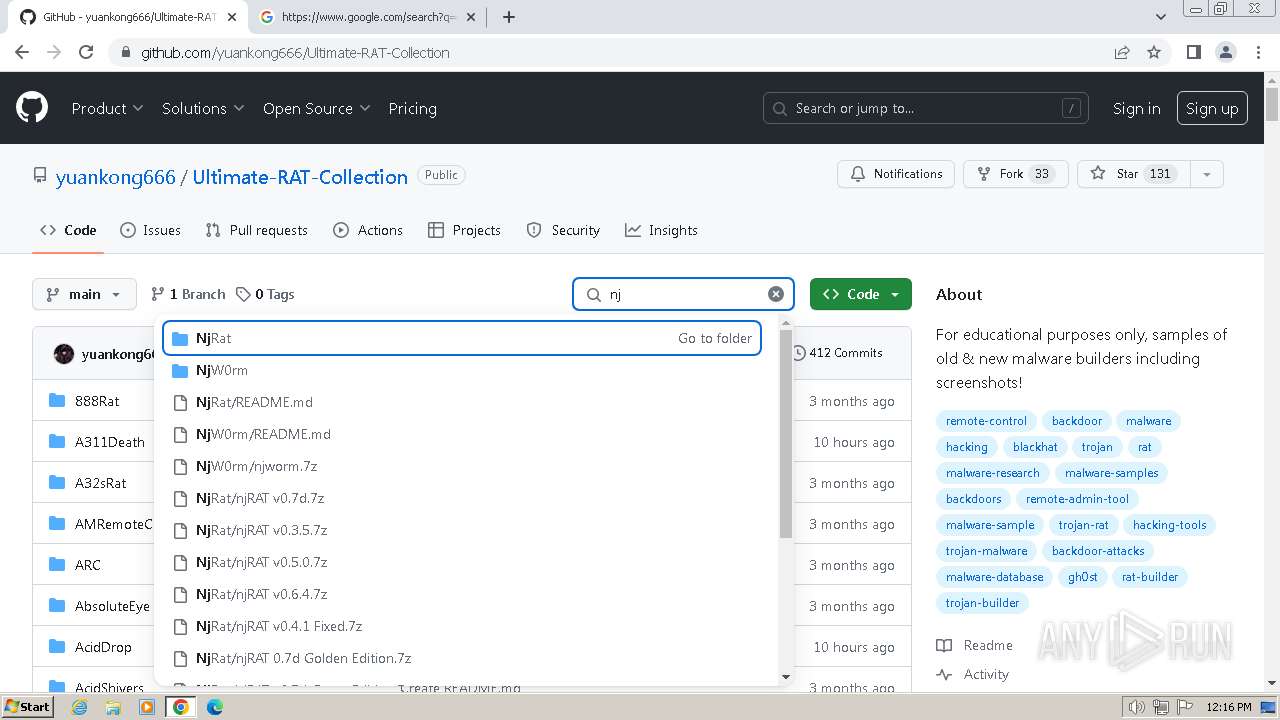View 1 Branch link

click(188, 294)
